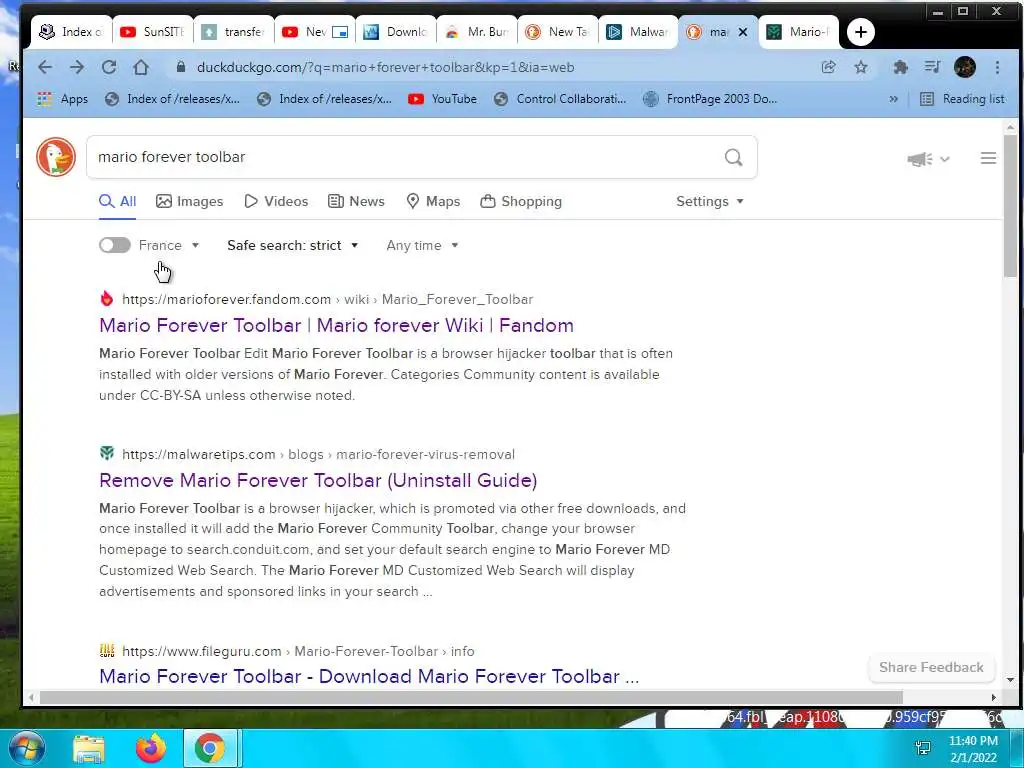This screenshot has width=1024, height=768.
Task: Switch to the SunSITE browser tab
Action: pyautogui.click(x=153, y=32)
